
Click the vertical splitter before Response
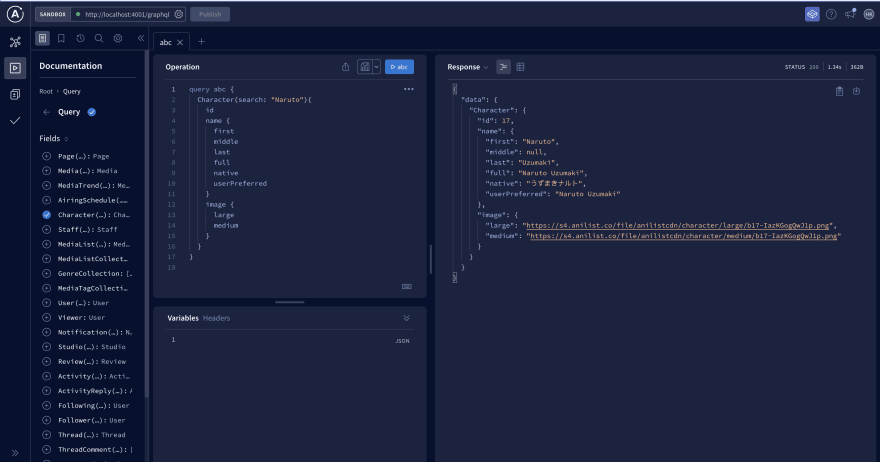pos(430,259)
